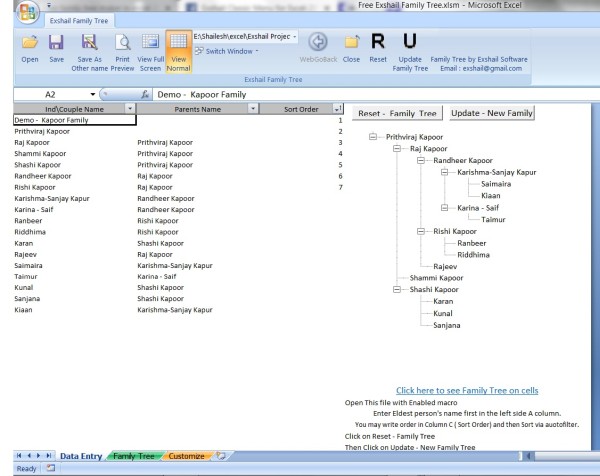
Task: Collapse the Shashi Kapoor tree node
Action: (397, 289)
